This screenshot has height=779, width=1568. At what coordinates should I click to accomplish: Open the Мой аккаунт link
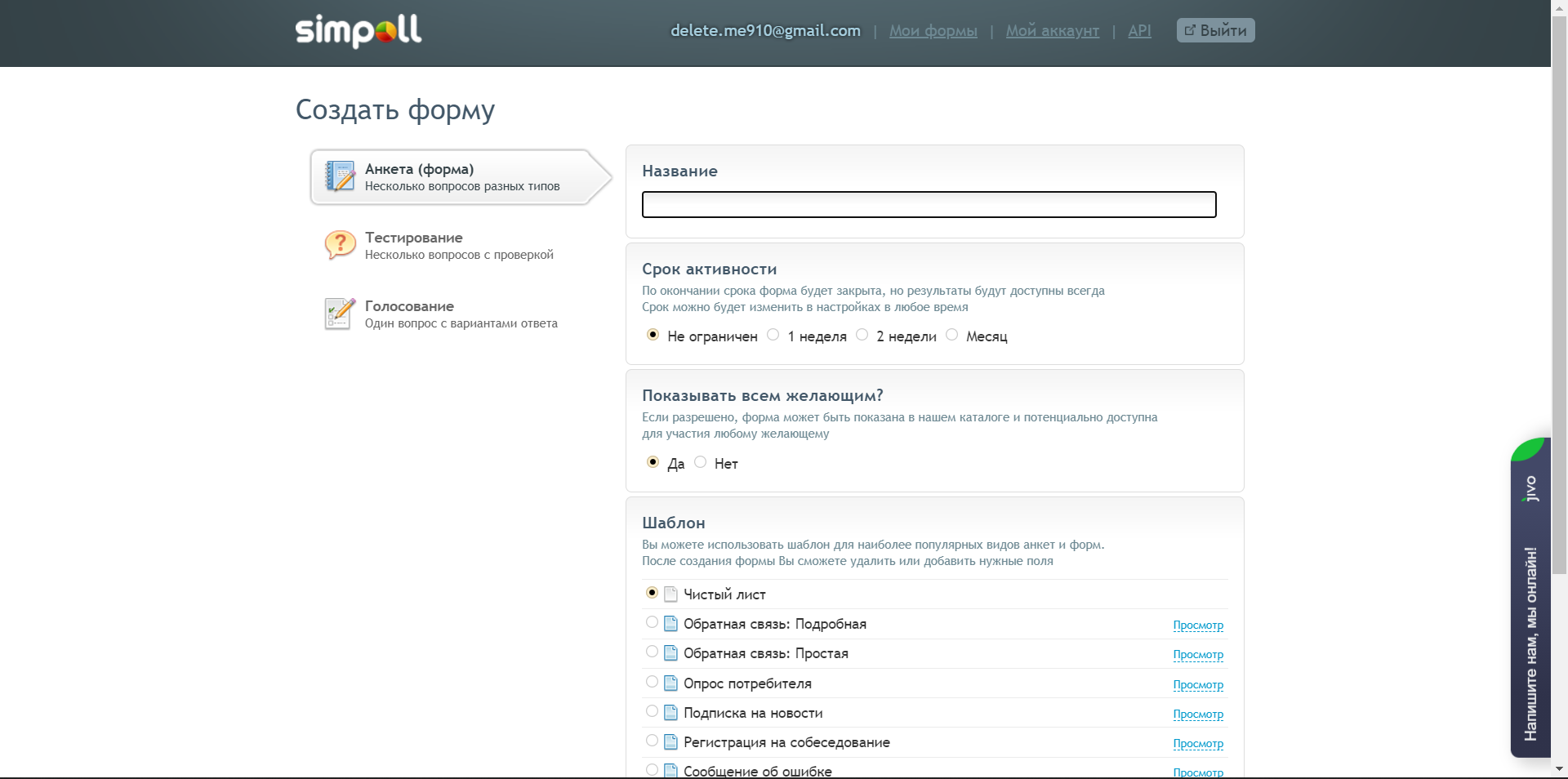pos(1052,31)
